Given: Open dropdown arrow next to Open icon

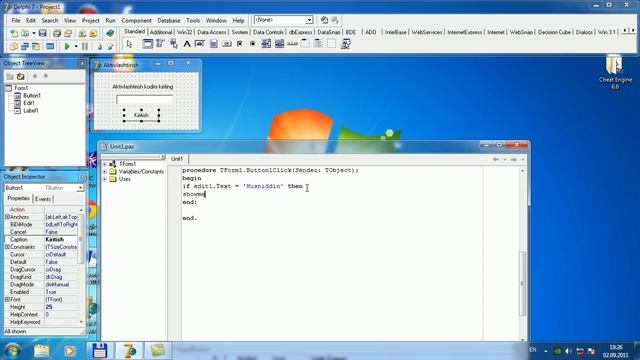Looking at the screenshot, I should (x=33, y=33).
